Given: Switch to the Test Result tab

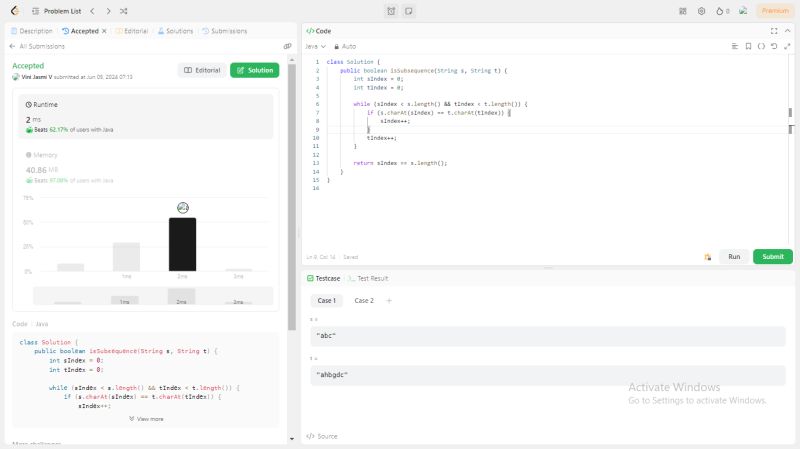Looking at the screenshot, I should [368, 279].
